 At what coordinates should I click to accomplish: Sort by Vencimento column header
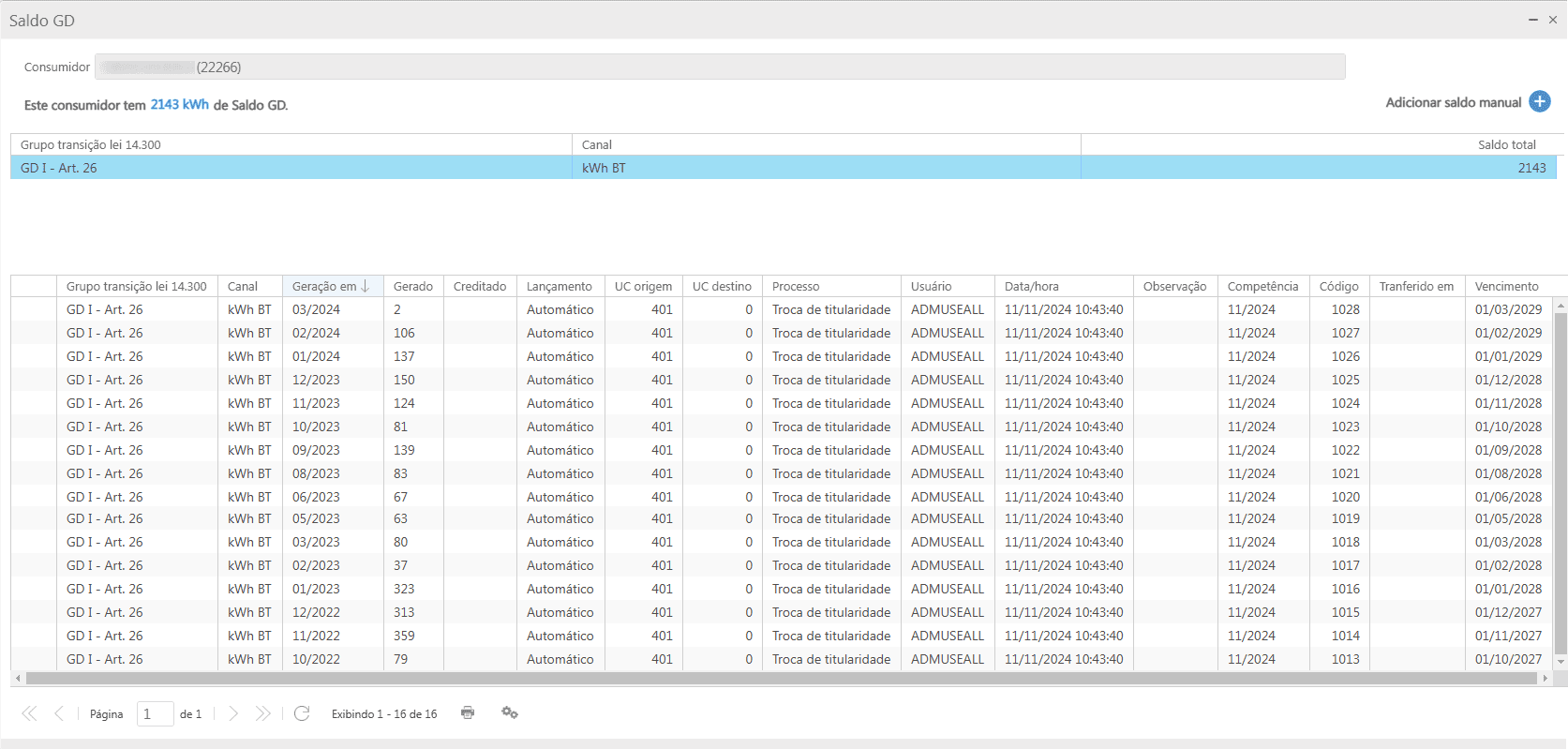1506,287
